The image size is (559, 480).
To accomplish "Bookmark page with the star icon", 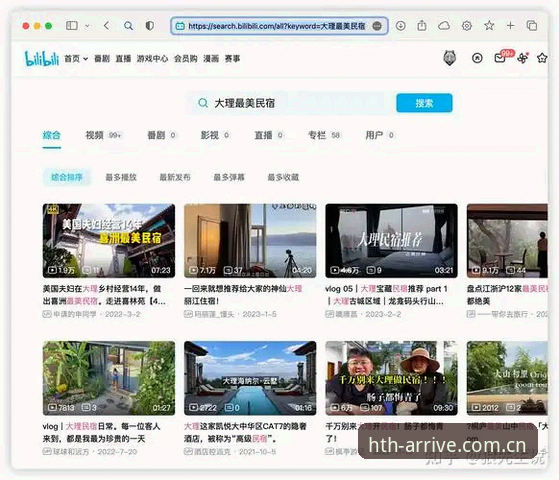I will tap(489, 25).
